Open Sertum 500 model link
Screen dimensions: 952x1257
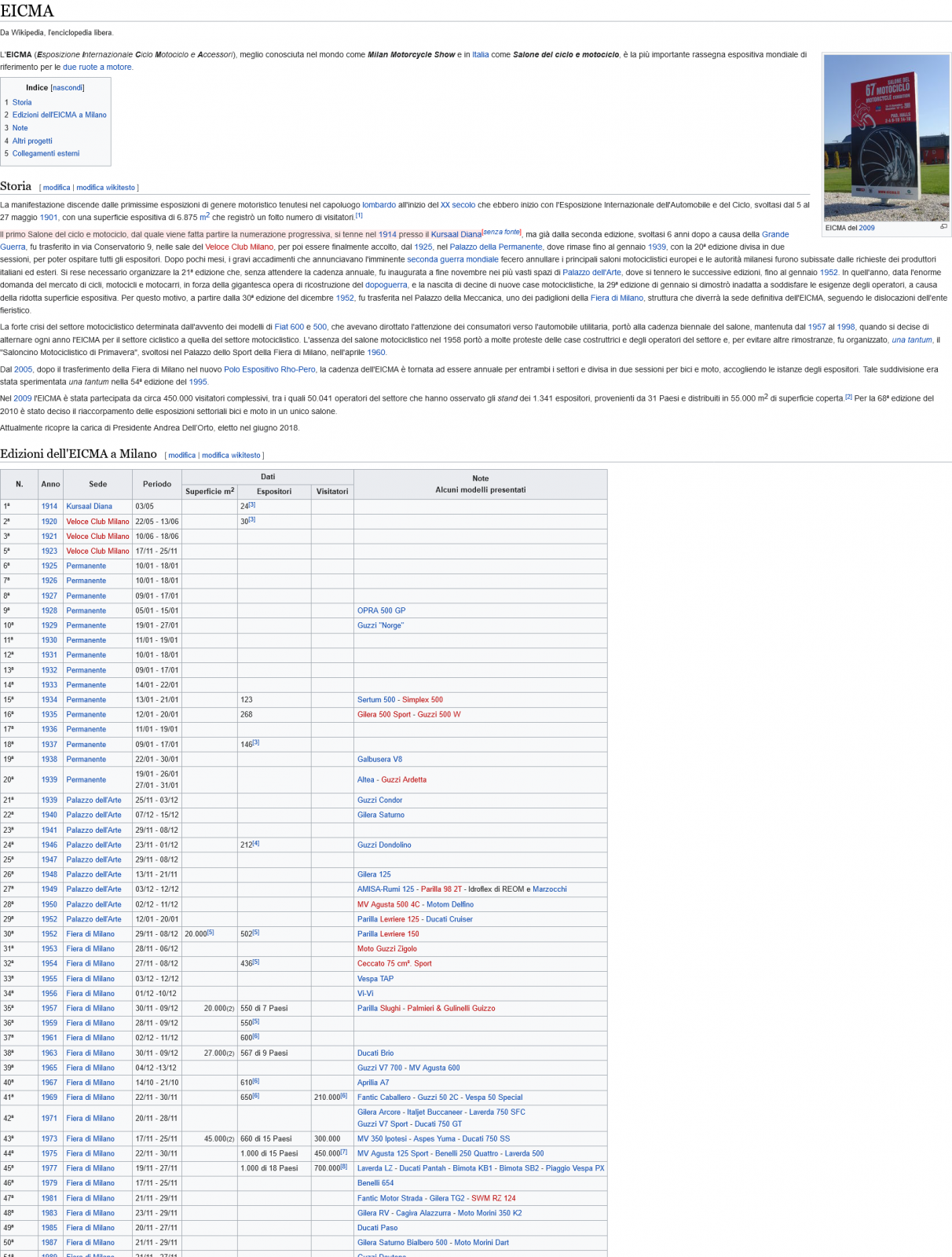376,700
